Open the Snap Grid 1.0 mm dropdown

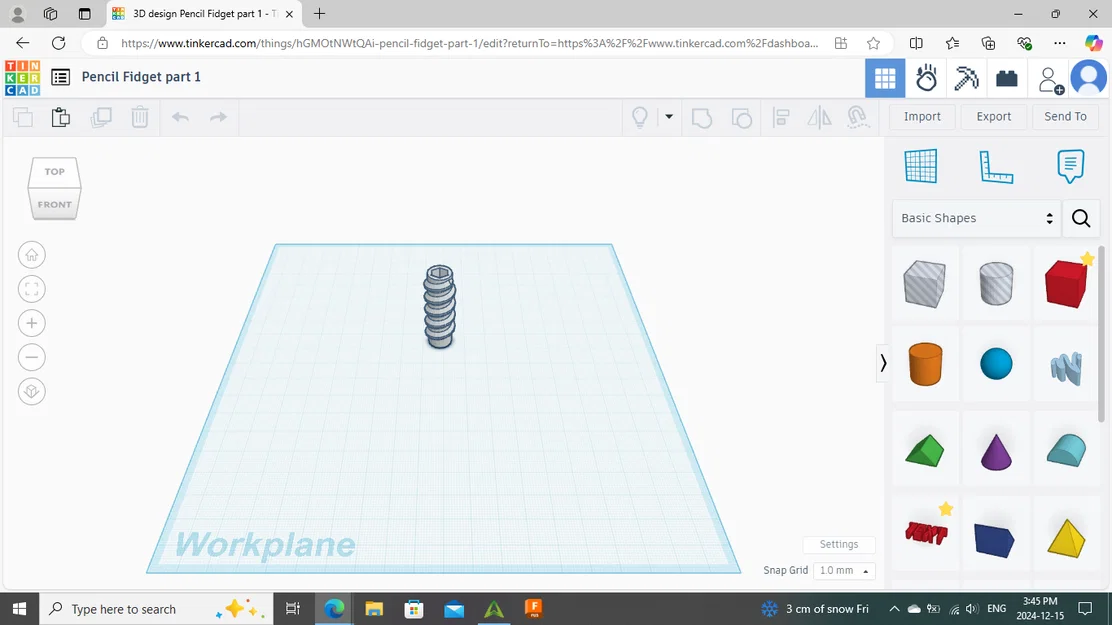point(844,570)
